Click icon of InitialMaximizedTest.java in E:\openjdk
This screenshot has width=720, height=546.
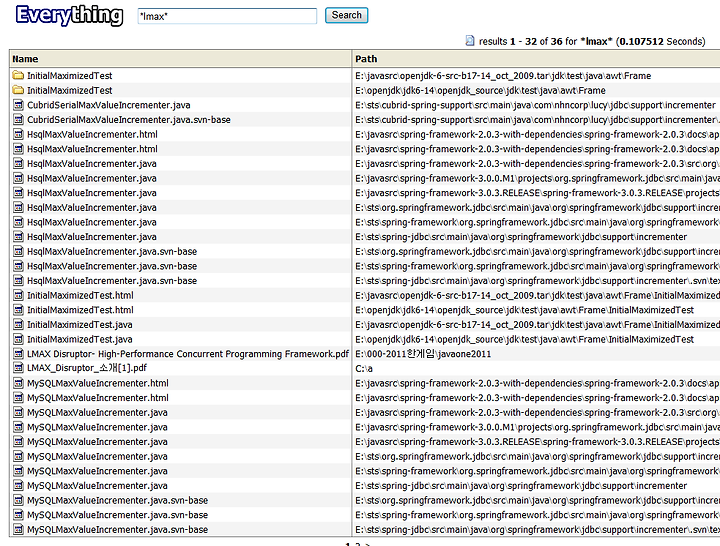(x=18, y=339)
